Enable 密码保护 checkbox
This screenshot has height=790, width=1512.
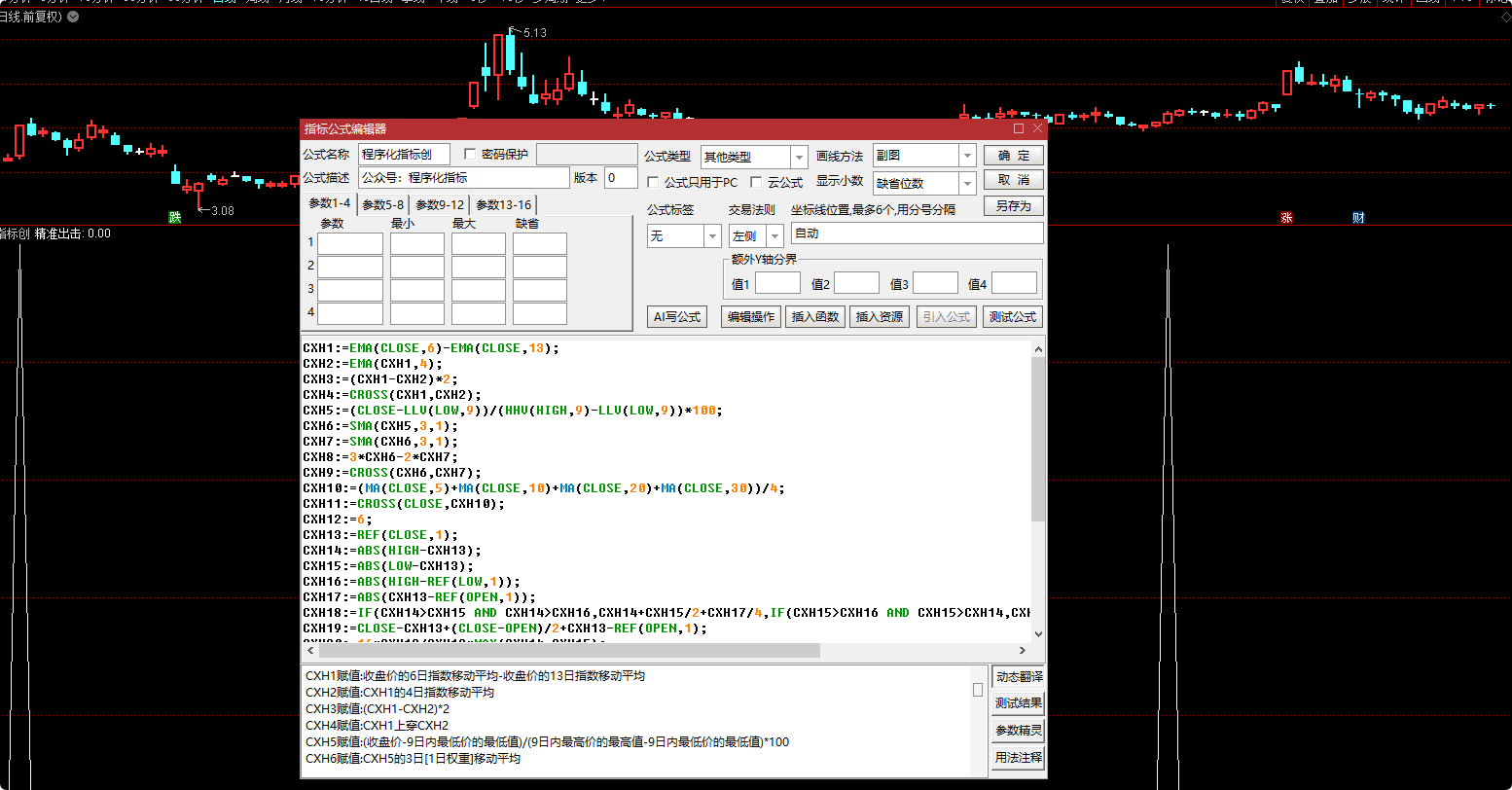[471, 154]
